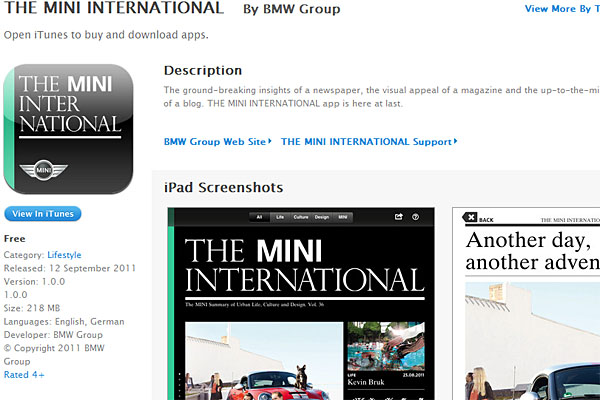Click the Back arrow icon in second screenshot

[472, 219]
